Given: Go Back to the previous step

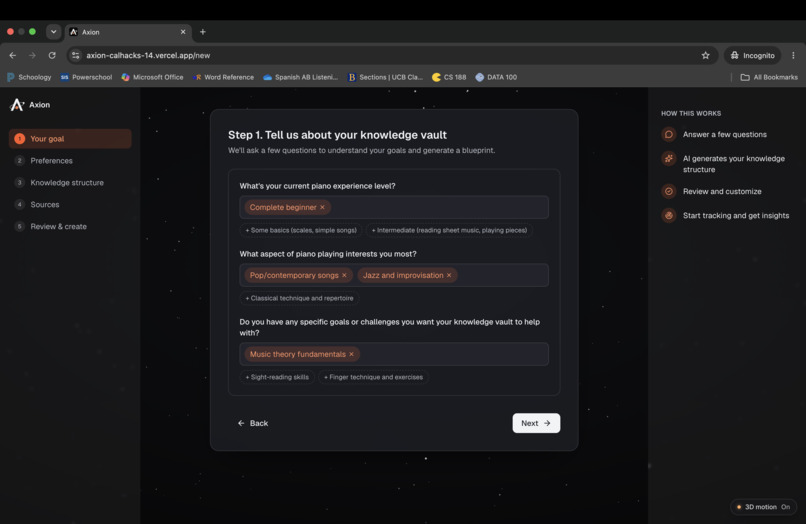Looking at the screenshot, I should [253, 423].
